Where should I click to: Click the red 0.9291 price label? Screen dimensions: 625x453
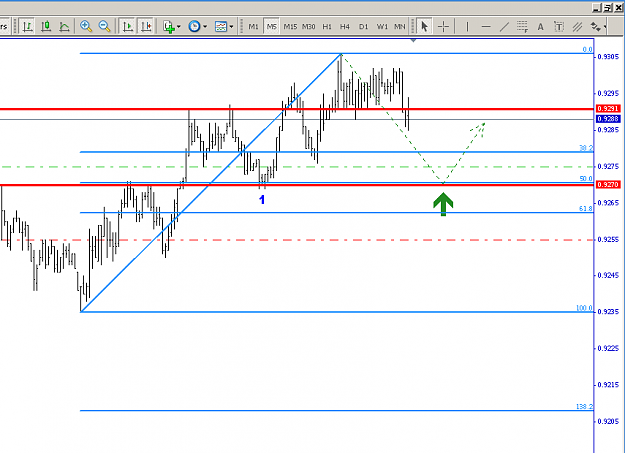(608, 108)
